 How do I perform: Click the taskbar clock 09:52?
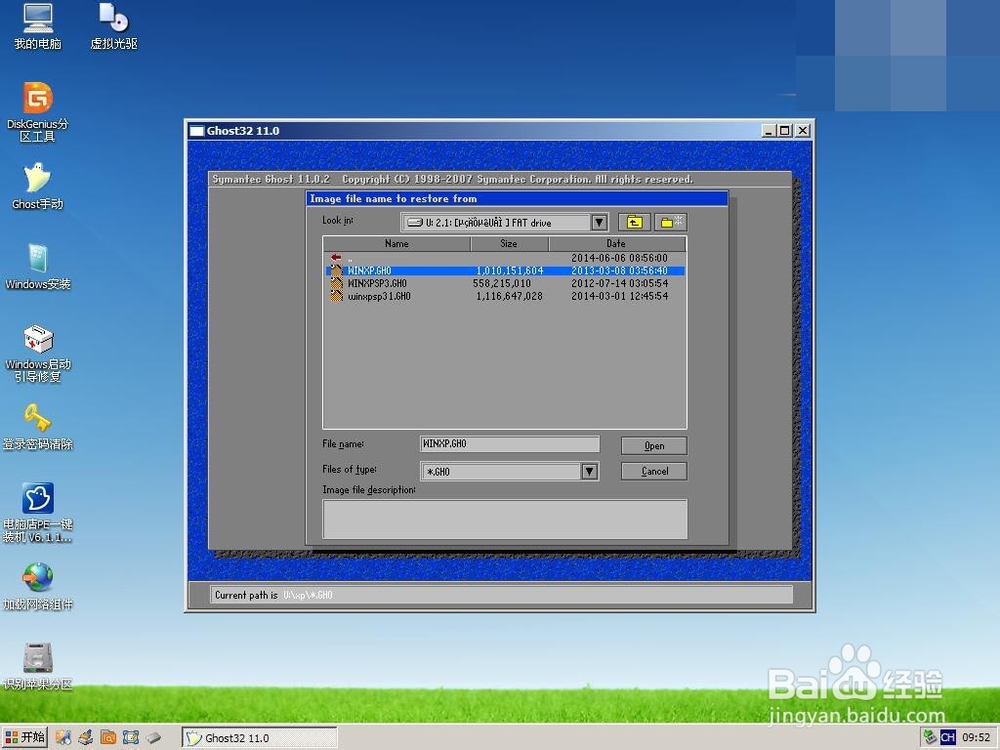coord(976,737)
